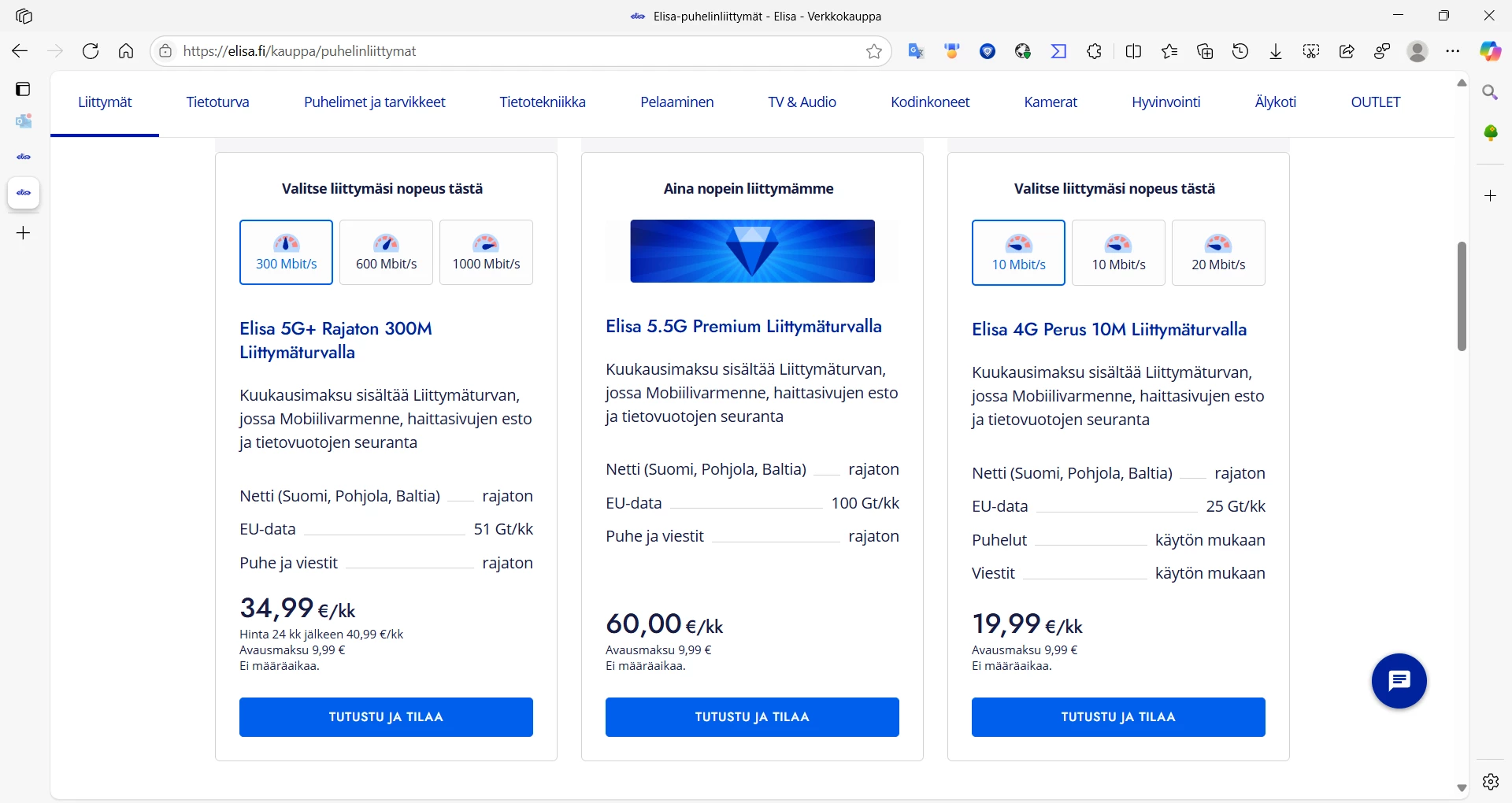
Task: Toggle split screen view
Action: pyautogui.click(x=1134, y=51)
